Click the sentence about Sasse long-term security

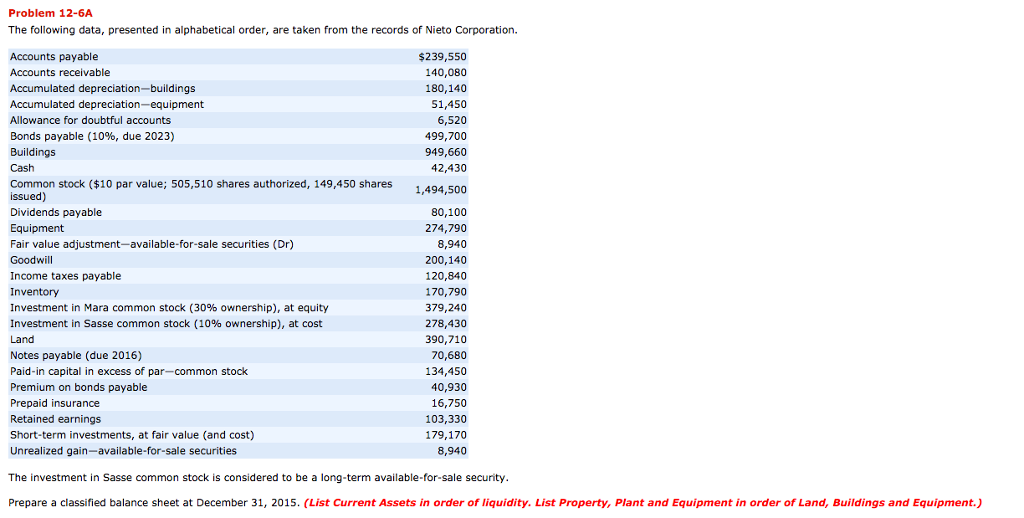259,478
